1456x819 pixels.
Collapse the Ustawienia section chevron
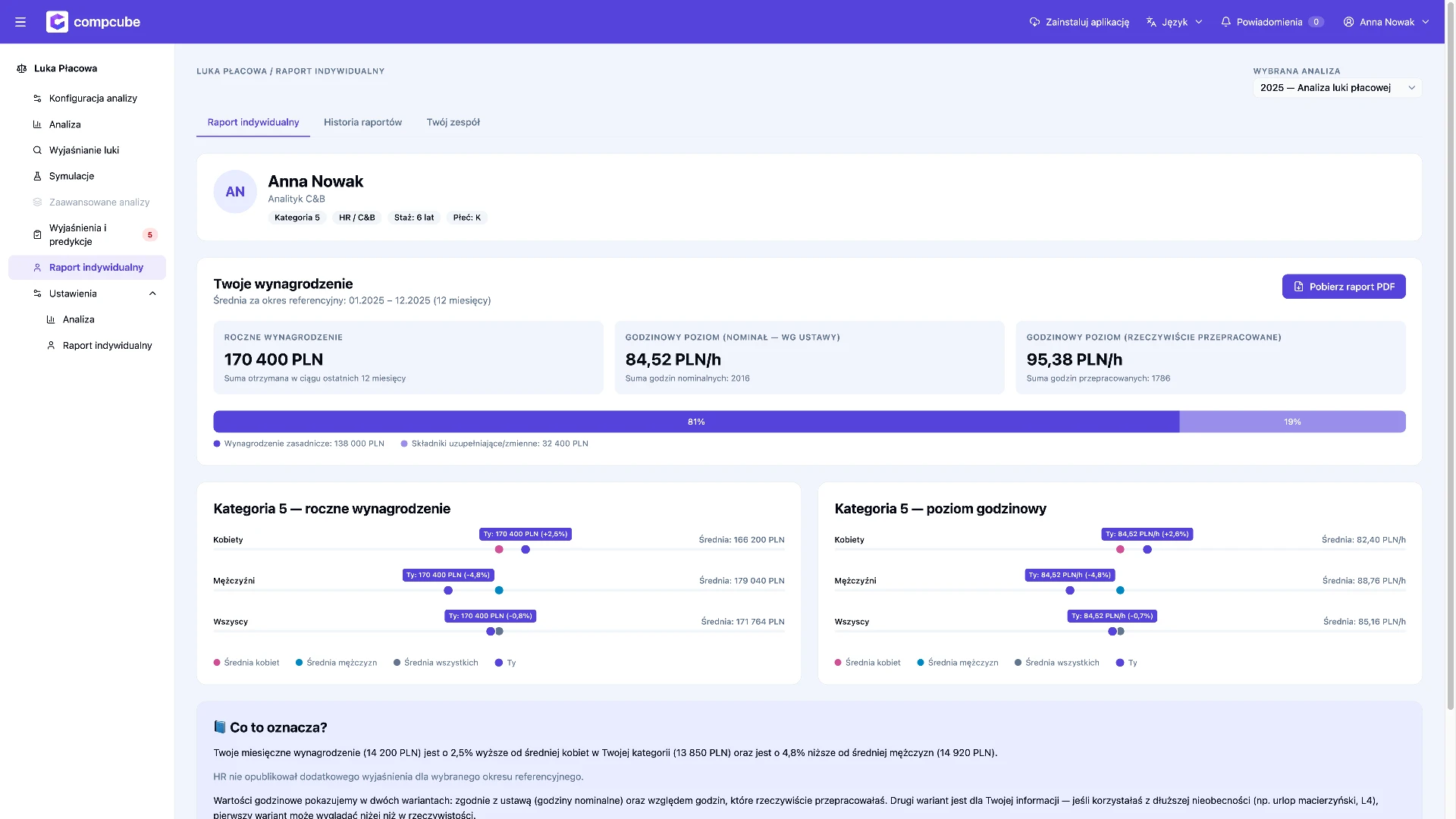click(152, 293)
